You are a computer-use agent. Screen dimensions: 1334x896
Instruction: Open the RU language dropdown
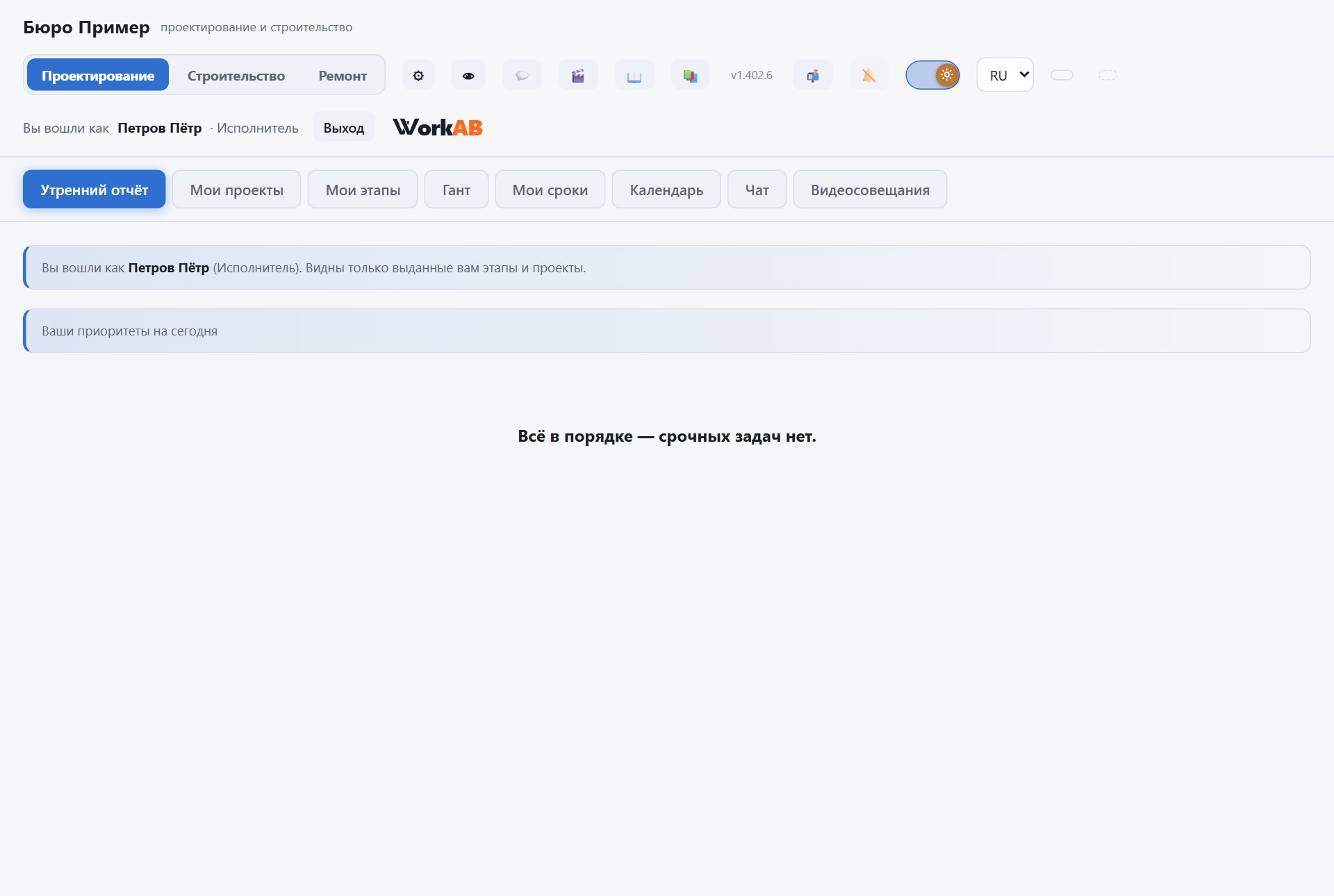1005,75
